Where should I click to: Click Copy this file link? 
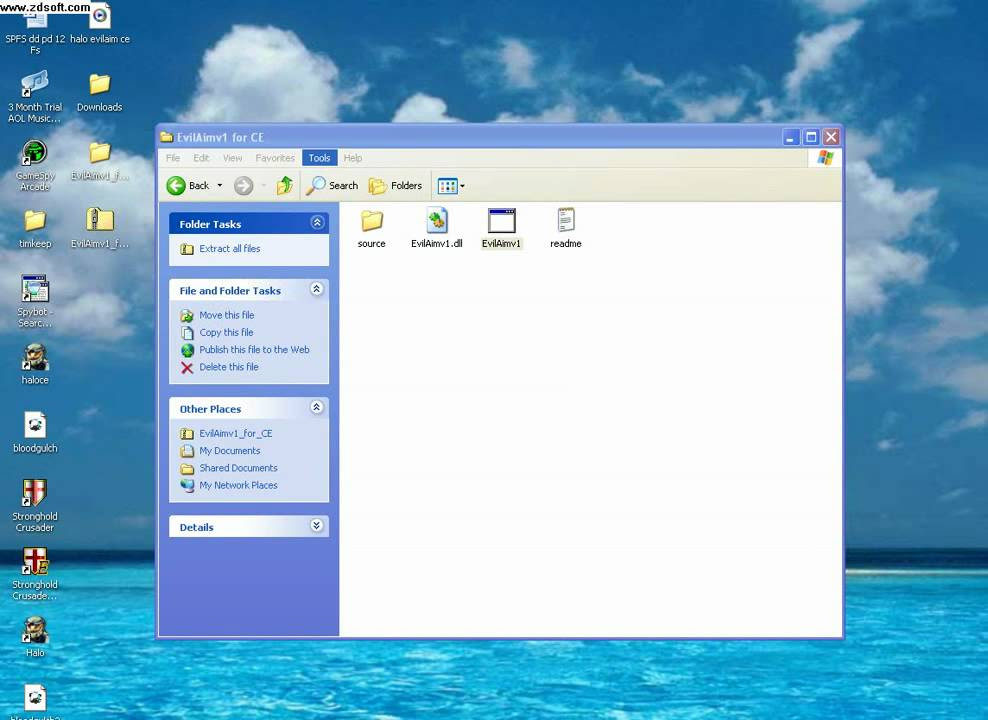tap(226, 332)
